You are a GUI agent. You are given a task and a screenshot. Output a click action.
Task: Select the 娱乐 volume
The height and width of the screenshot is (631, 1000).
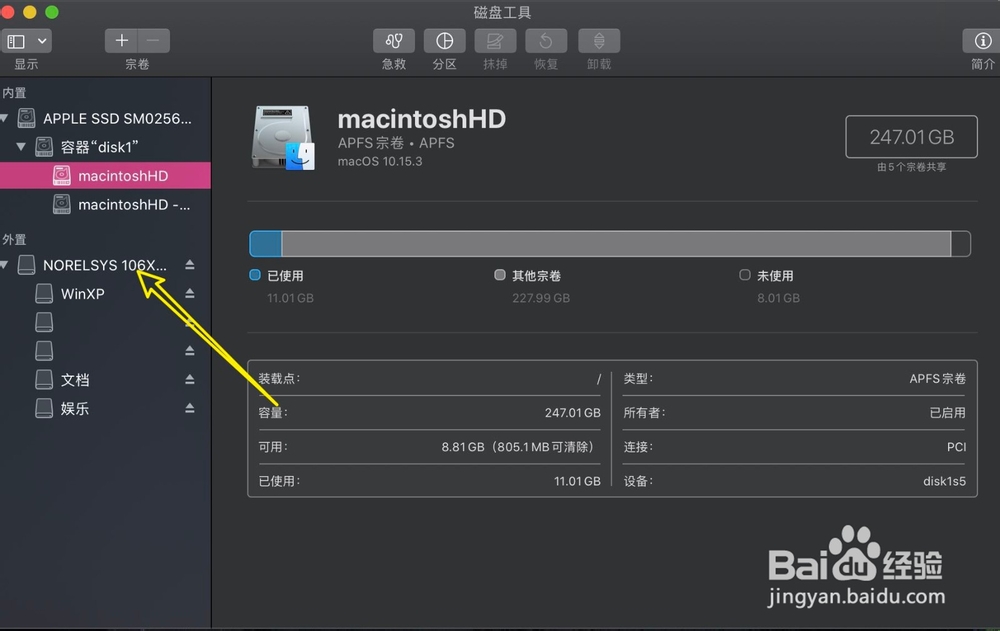click(x=75, y=409)
